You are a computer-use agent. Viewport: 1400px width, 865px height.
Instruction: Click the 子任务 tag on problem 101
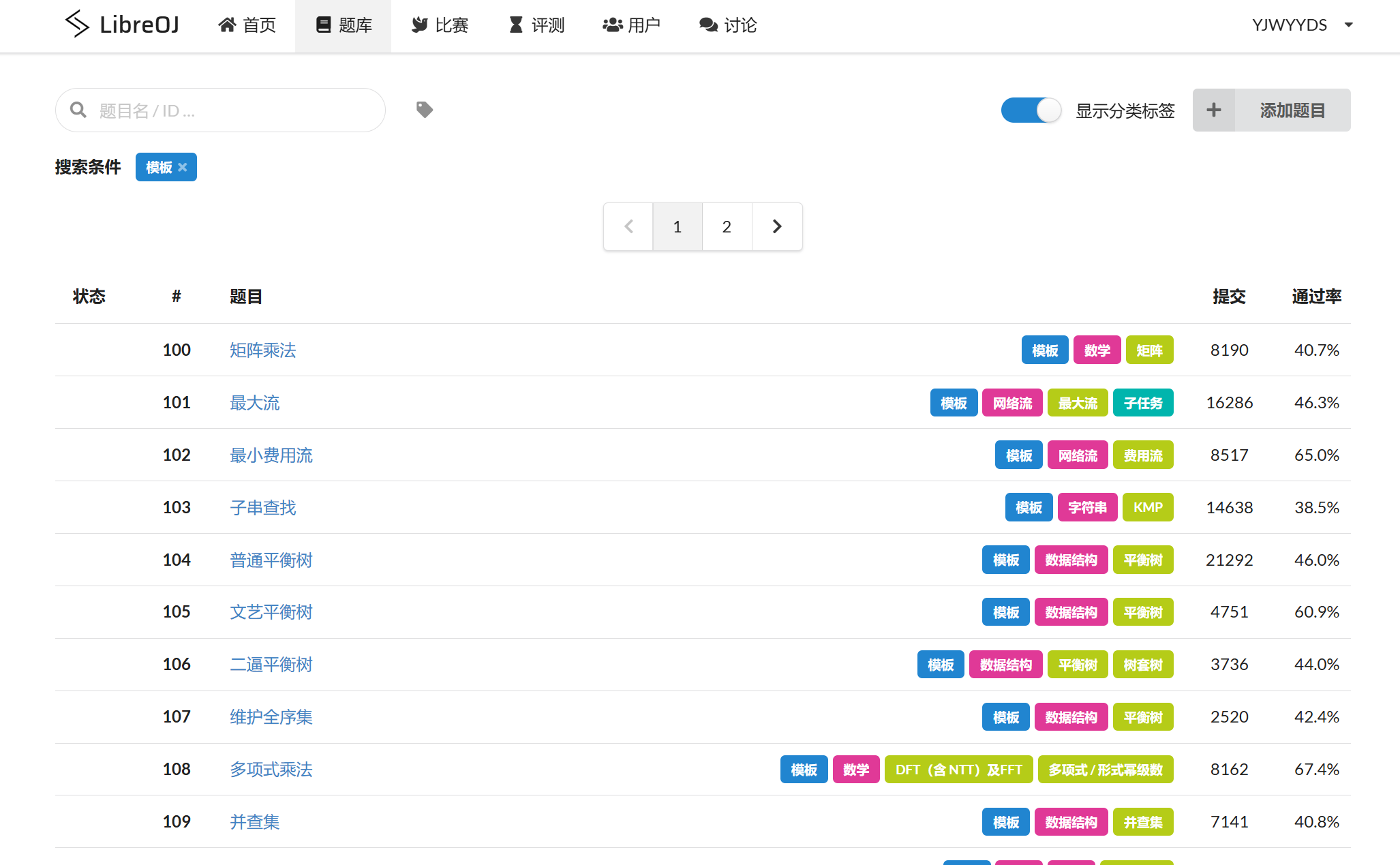(x=1143, y=403)
